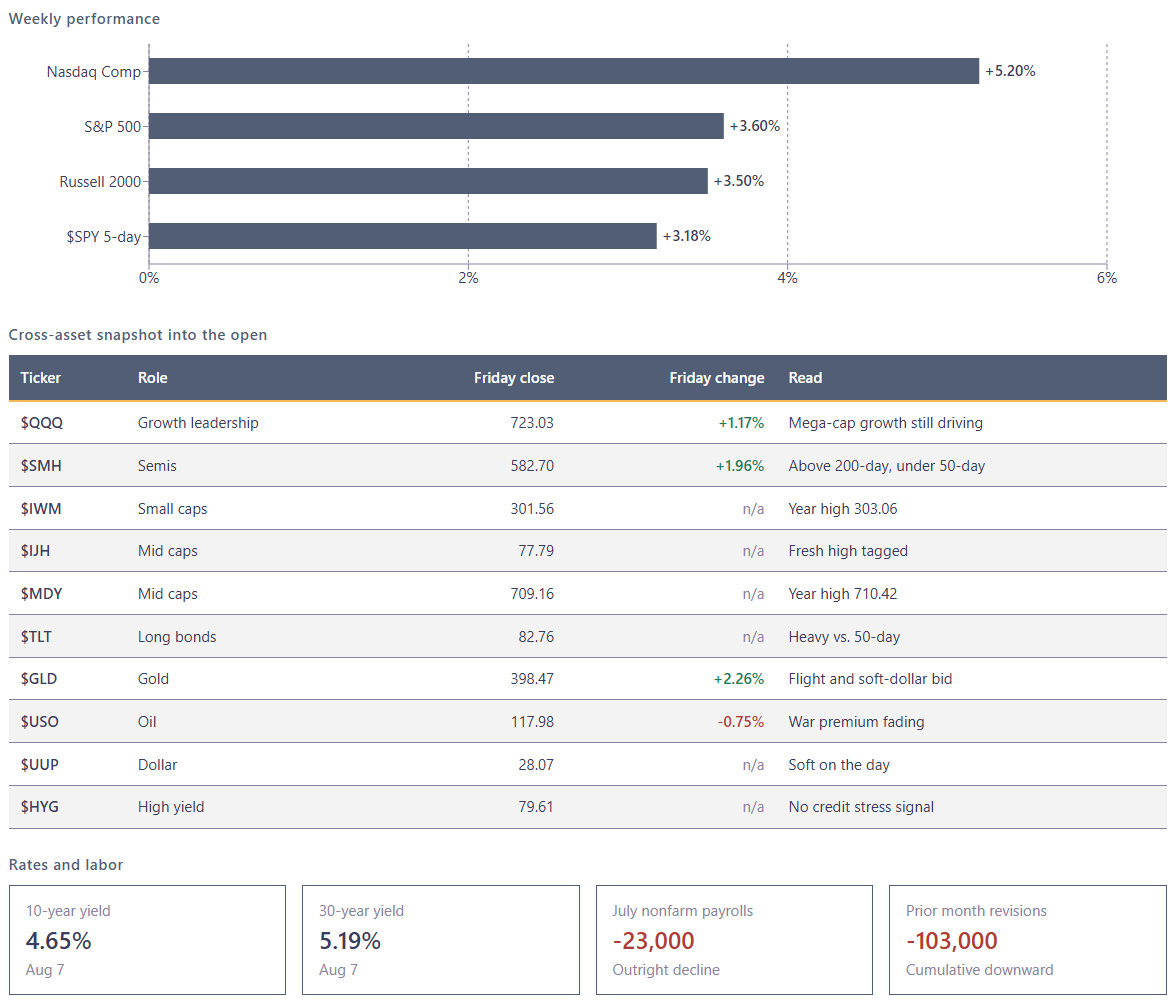Click the 582.70 Friday close value
1176x1004 pixels.
click(x=532, y=466)
